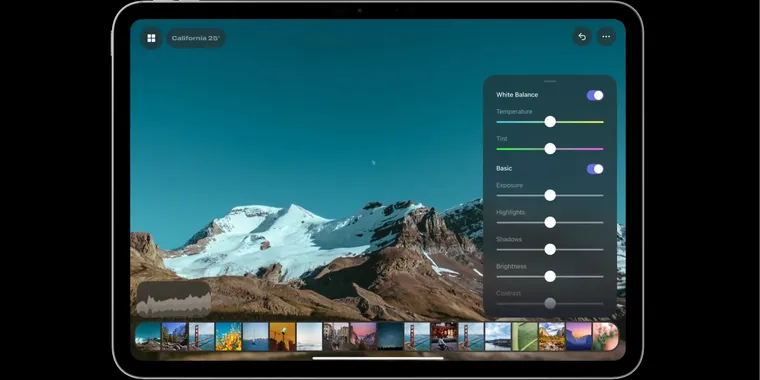Select the starry night sky thumbnail
This screenshot has width=760, height=380.
tap(390, 336)
